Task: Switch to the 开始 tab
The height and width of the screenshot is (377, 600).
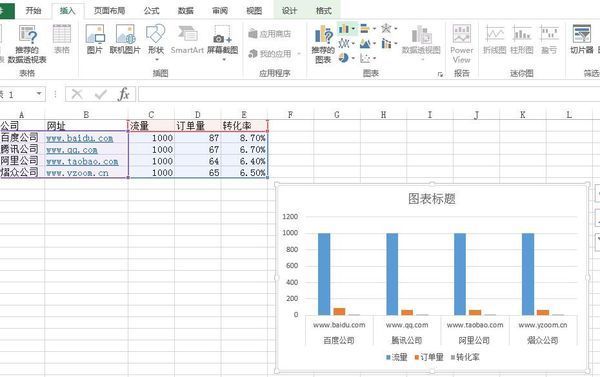Action: (x=33, y=11)
